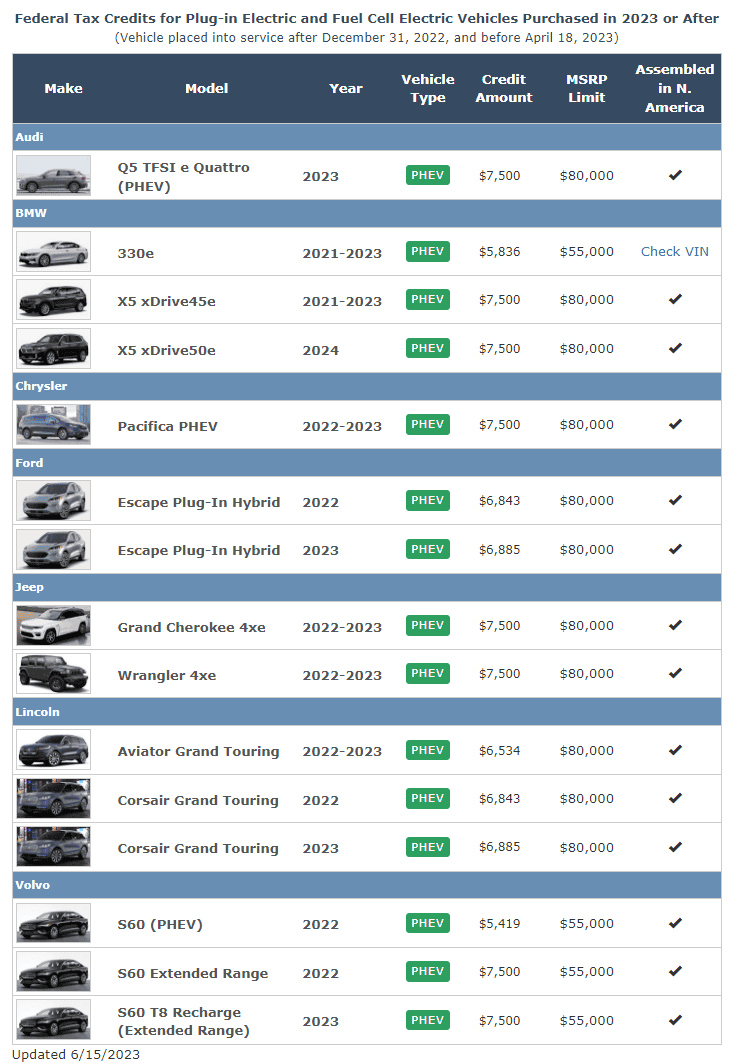Screen dimensions: 740x1064
Task: Click the PHEV badge in the X5 xDrive50e row
Action: pyautogui.click(x=427, y=349)
